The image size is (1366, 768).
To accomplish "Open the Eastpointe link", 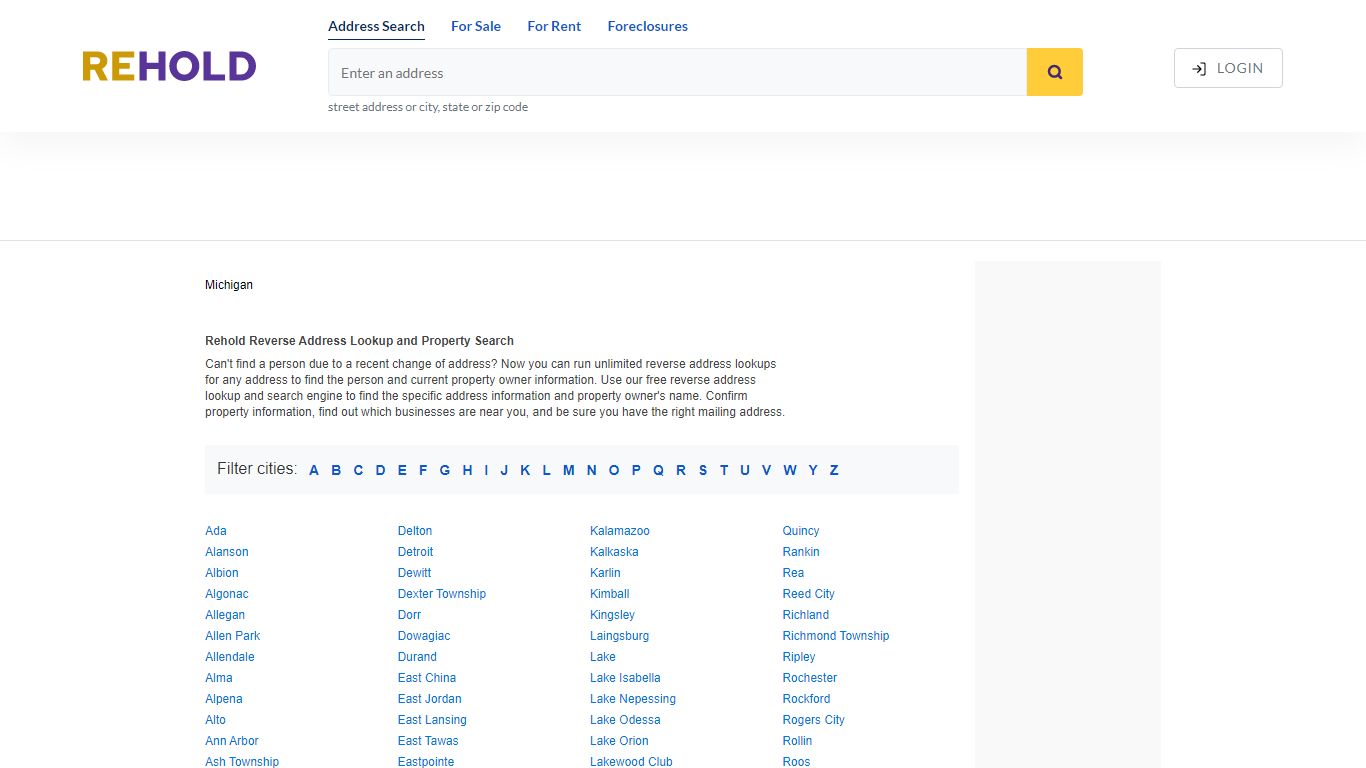I will [x=426, y=762].
